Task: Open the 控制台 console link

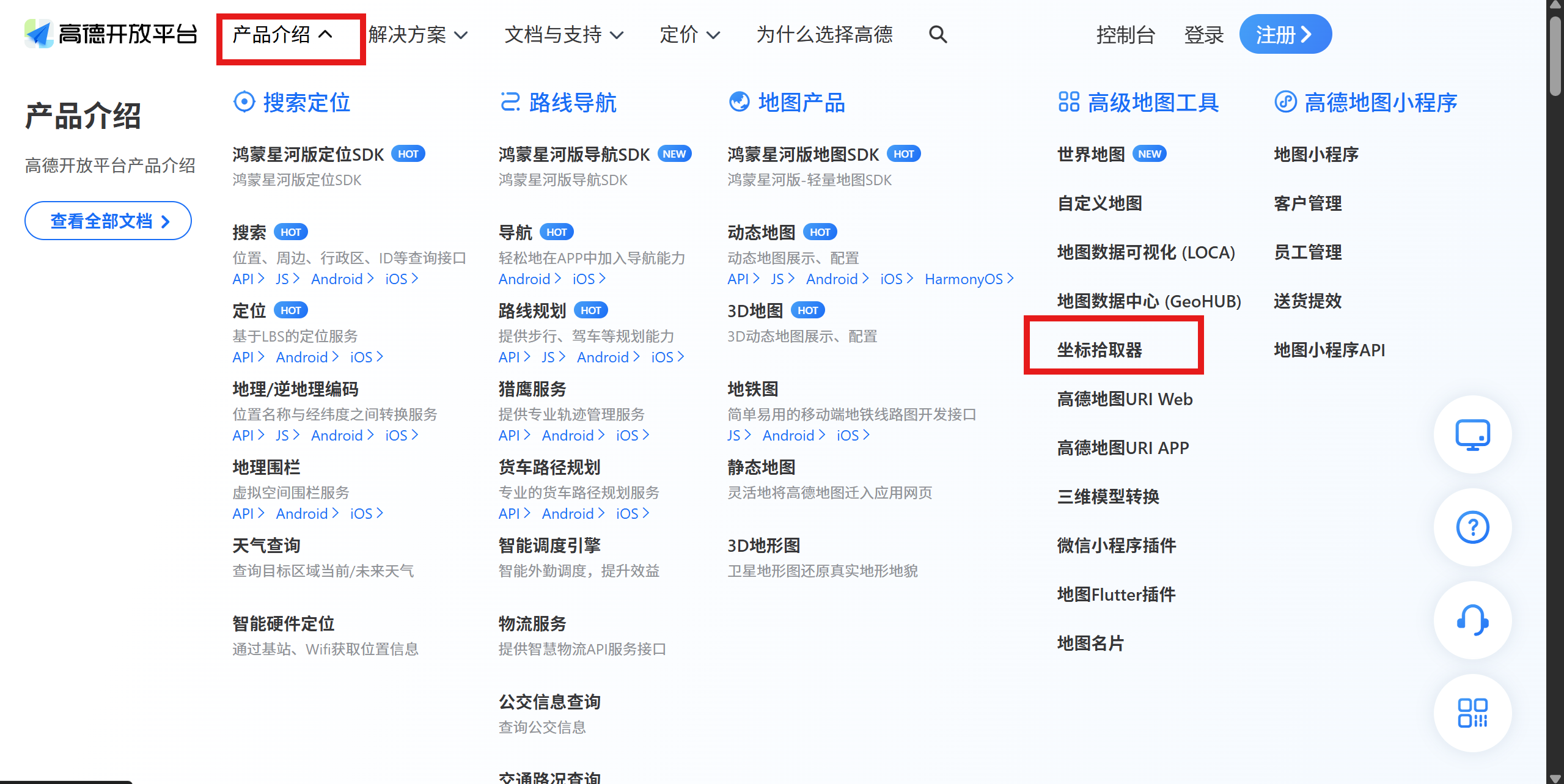Action: point(1126,35)
